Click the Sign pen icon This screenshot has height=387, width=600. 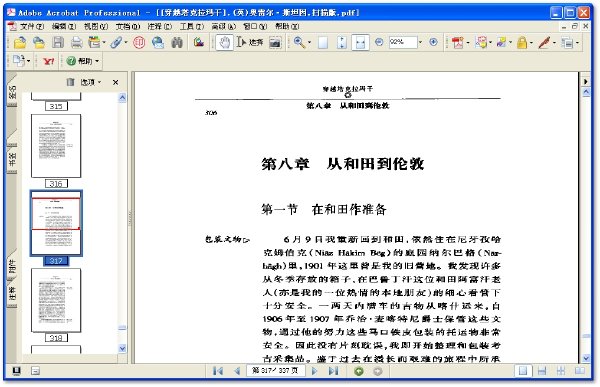pos(544,42)
